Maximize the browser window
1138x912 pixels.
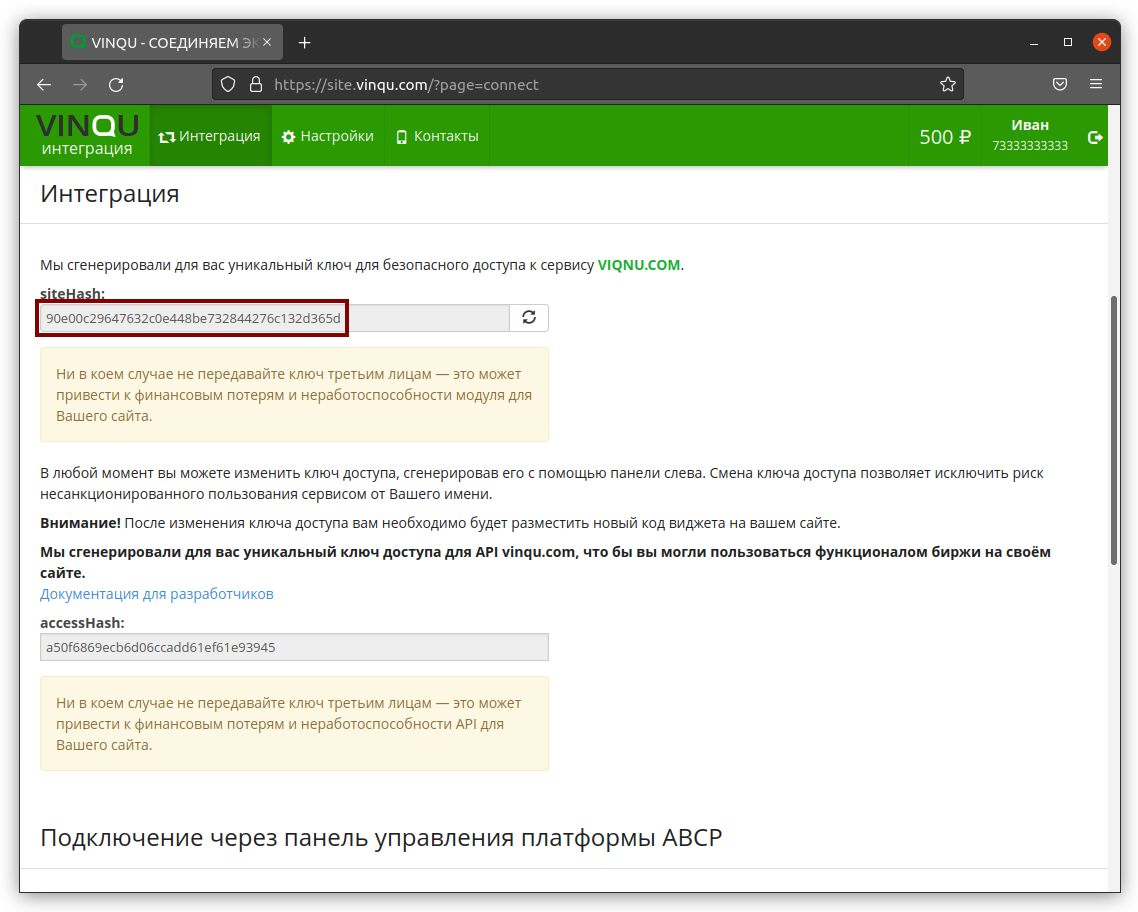[1068, 42]
